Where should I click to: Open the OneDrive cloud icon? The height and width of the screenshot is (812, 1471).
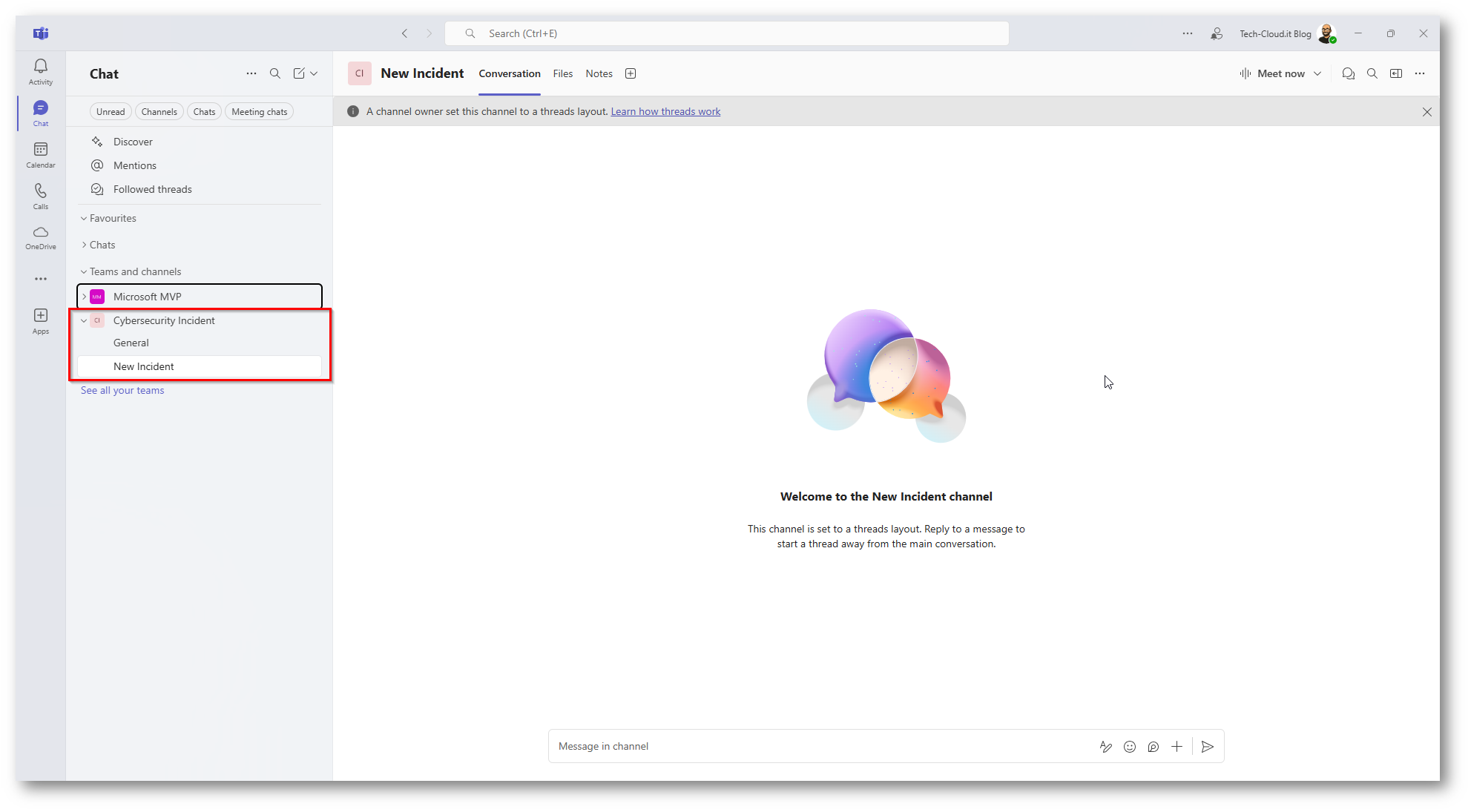[x=41, y=237]
